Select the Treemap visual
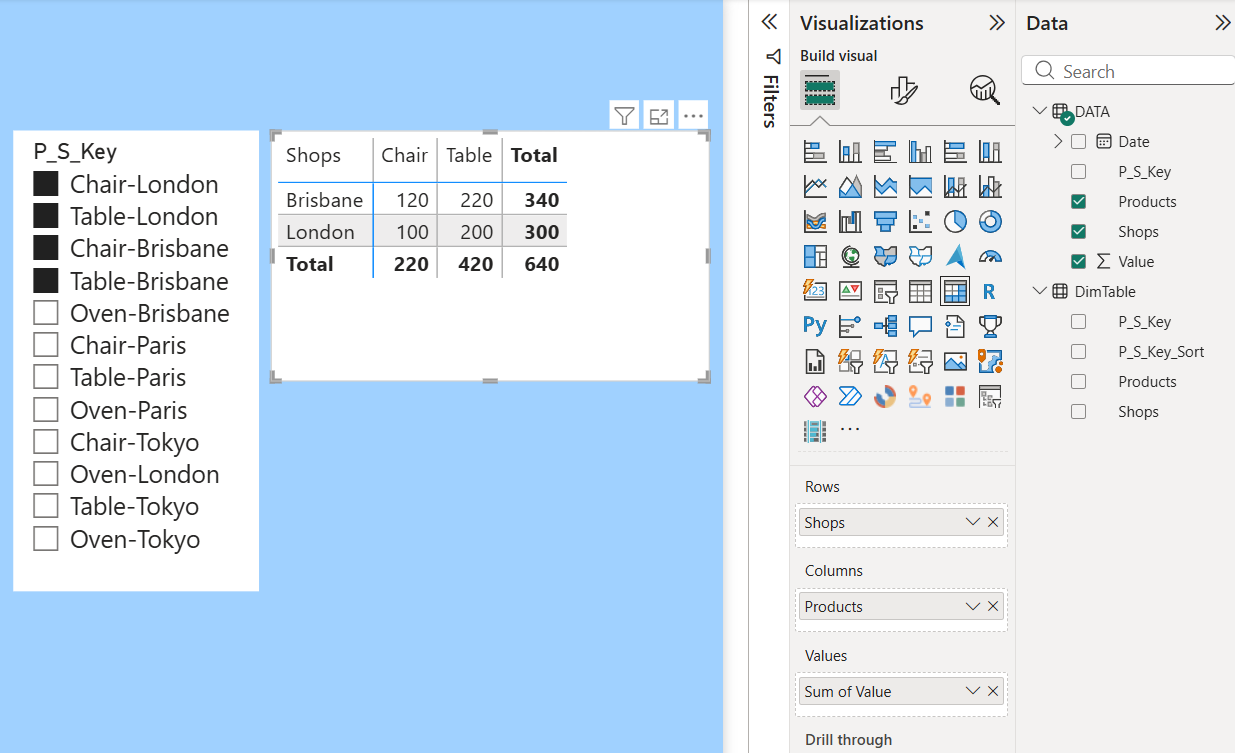This screenshot has height=753, width=1235. [815, 257]
